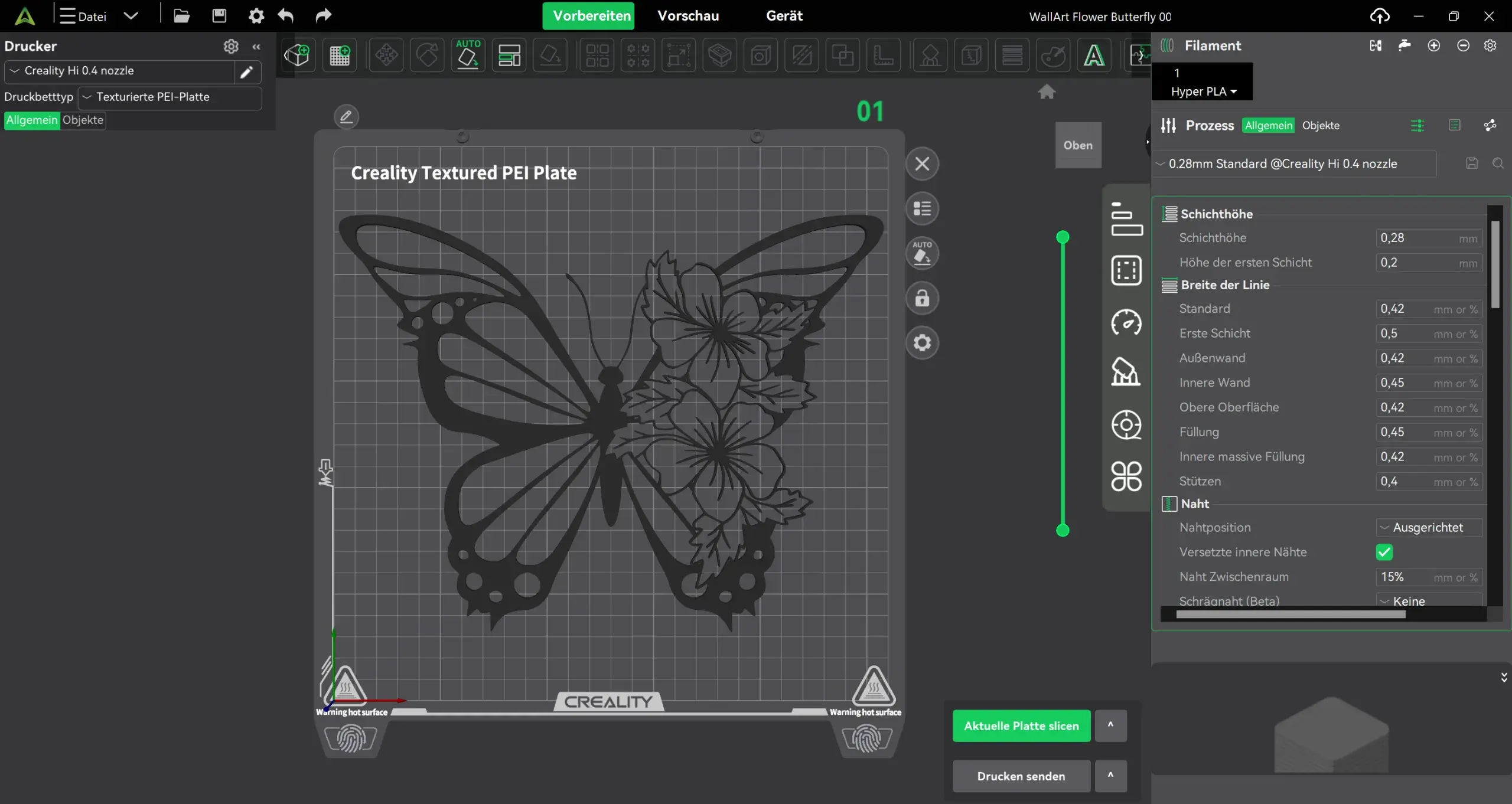Image resolution: width=1512 pixels, height=804 pixels.
Task: Click the filament sync icon
Action: coord(1376,45)
